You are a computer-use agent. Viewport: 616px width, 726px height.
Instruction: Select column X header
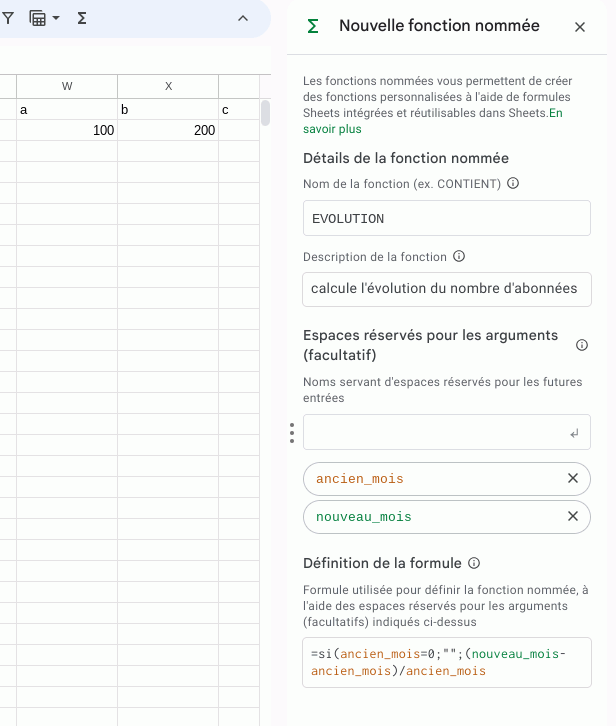click(x=168, y=87)
